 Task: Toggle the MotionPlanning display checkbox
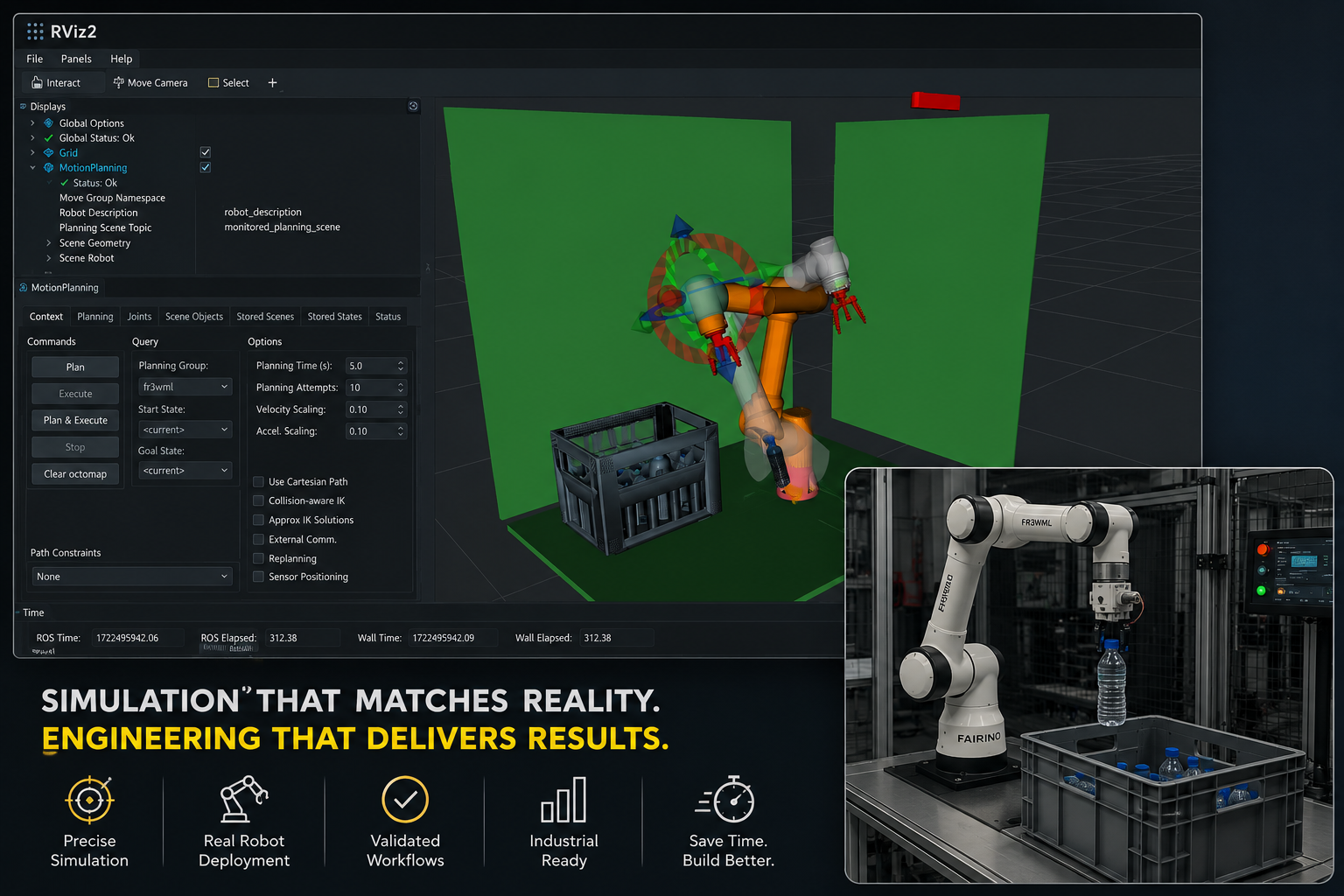point(206,167)
